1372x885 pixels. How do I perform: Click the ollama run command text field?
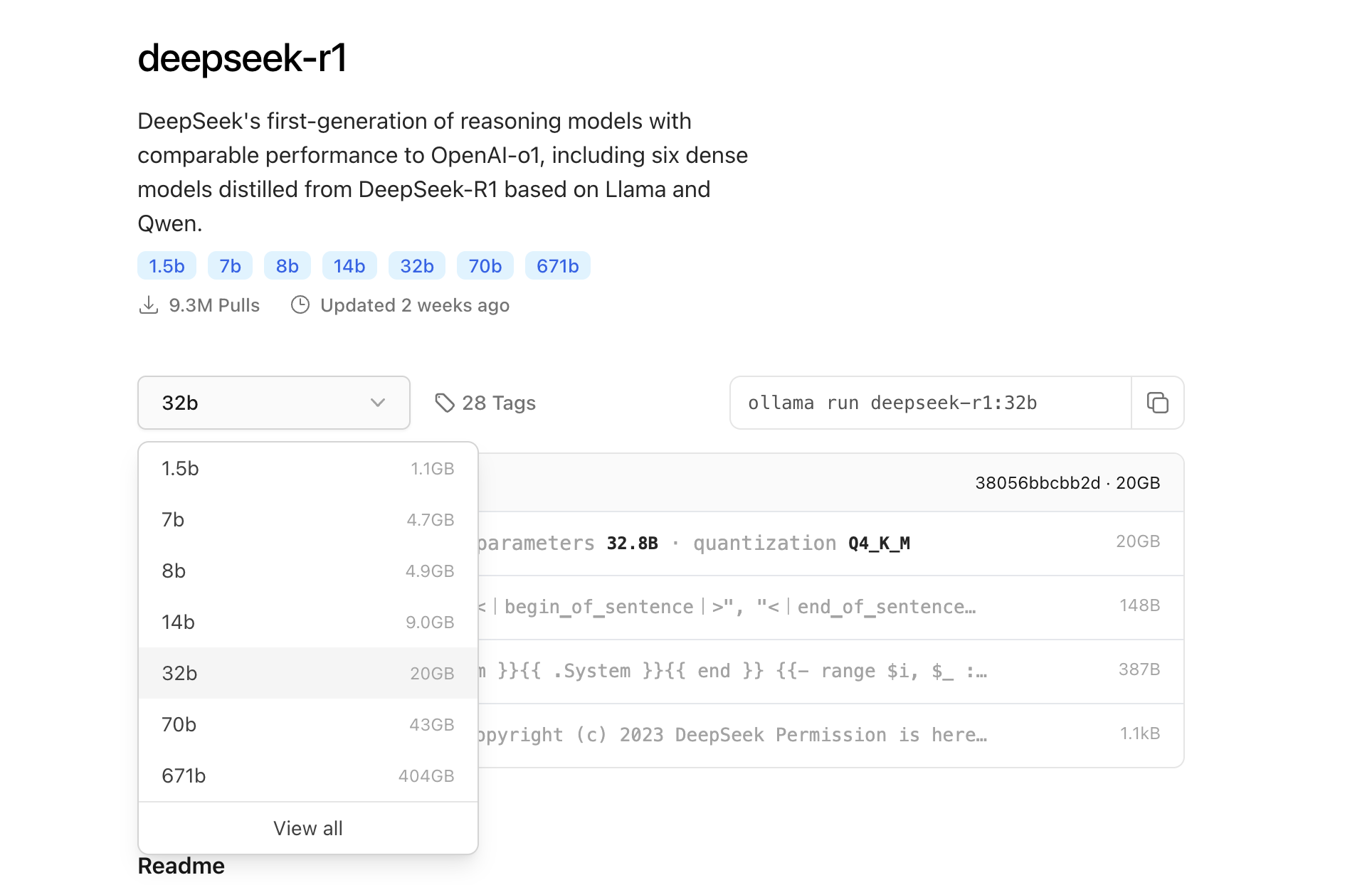tap(929, 403)
